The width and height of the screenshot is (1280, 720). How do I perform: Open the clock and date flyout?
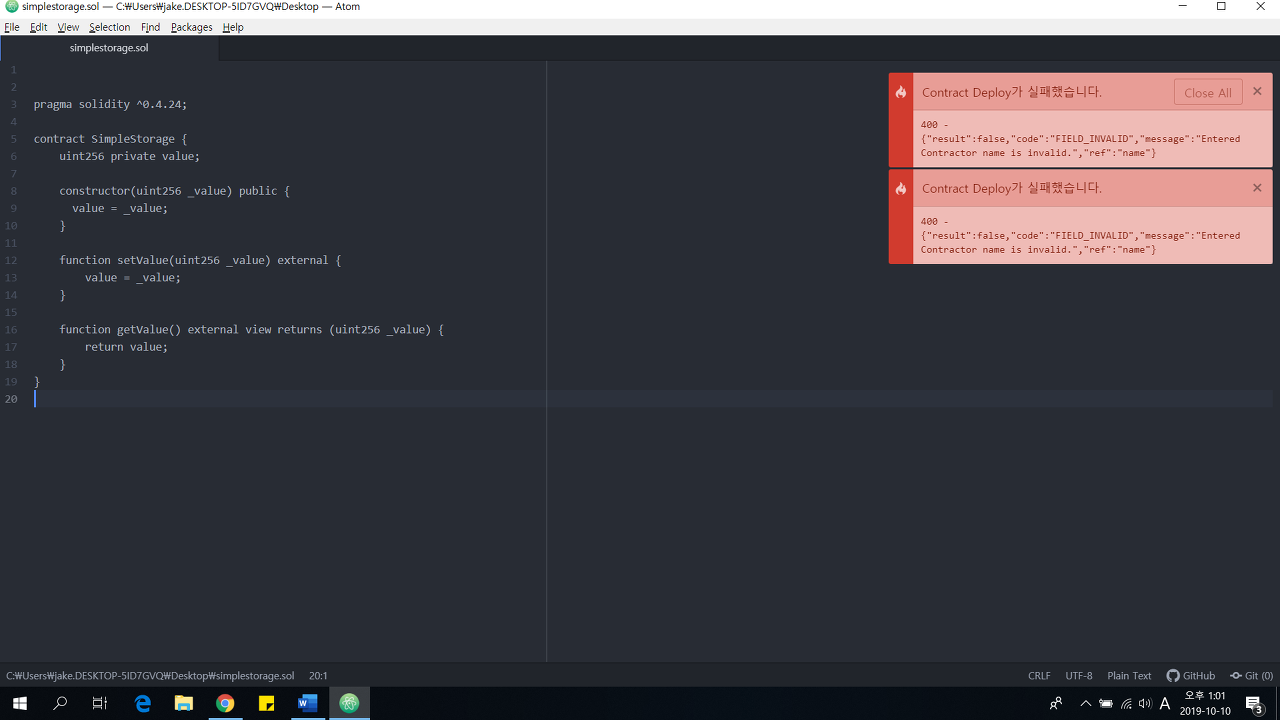click(1204, 703)
